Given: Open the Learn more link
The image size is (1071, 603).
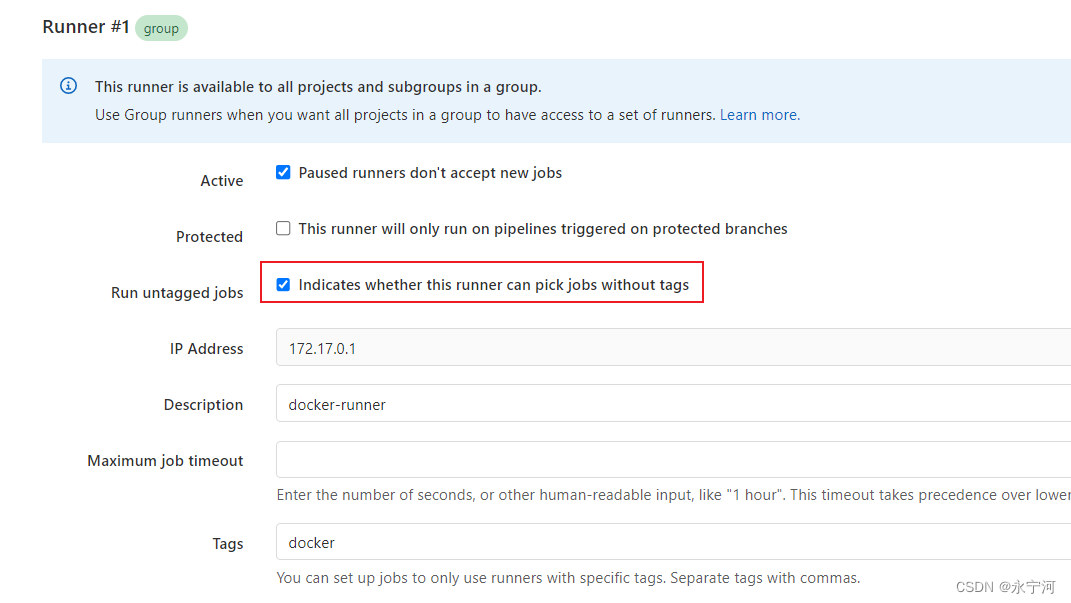Looking at the screenshot, I should tap(760, 115).
